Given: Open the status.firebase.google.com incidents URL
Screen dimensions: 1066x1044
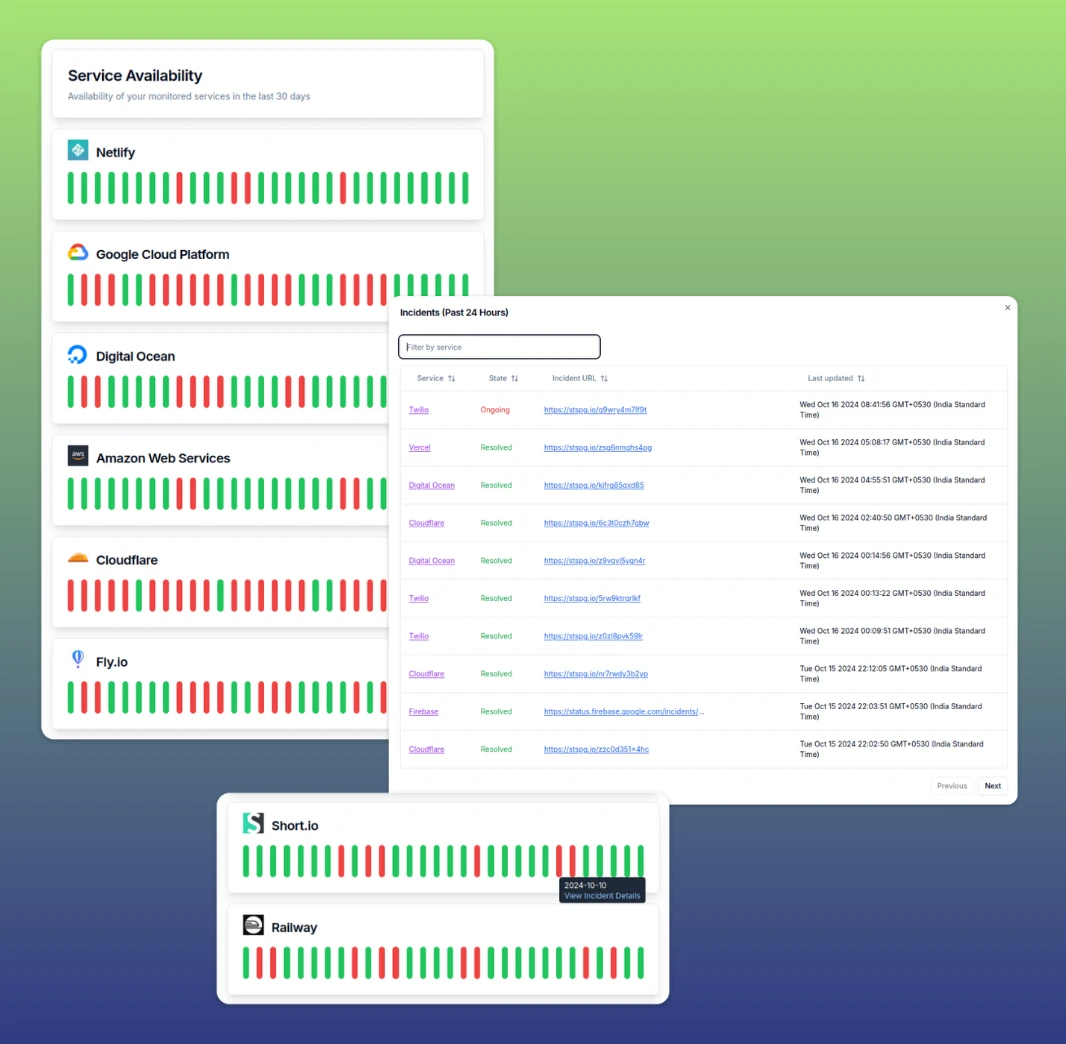Looking at the screenshot, I should [623, 712].
